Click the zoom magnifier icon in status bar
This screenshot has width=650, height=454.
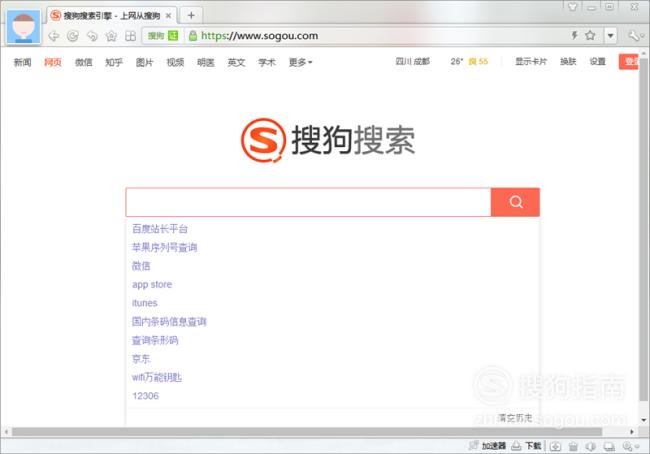[x=628, y=446]
